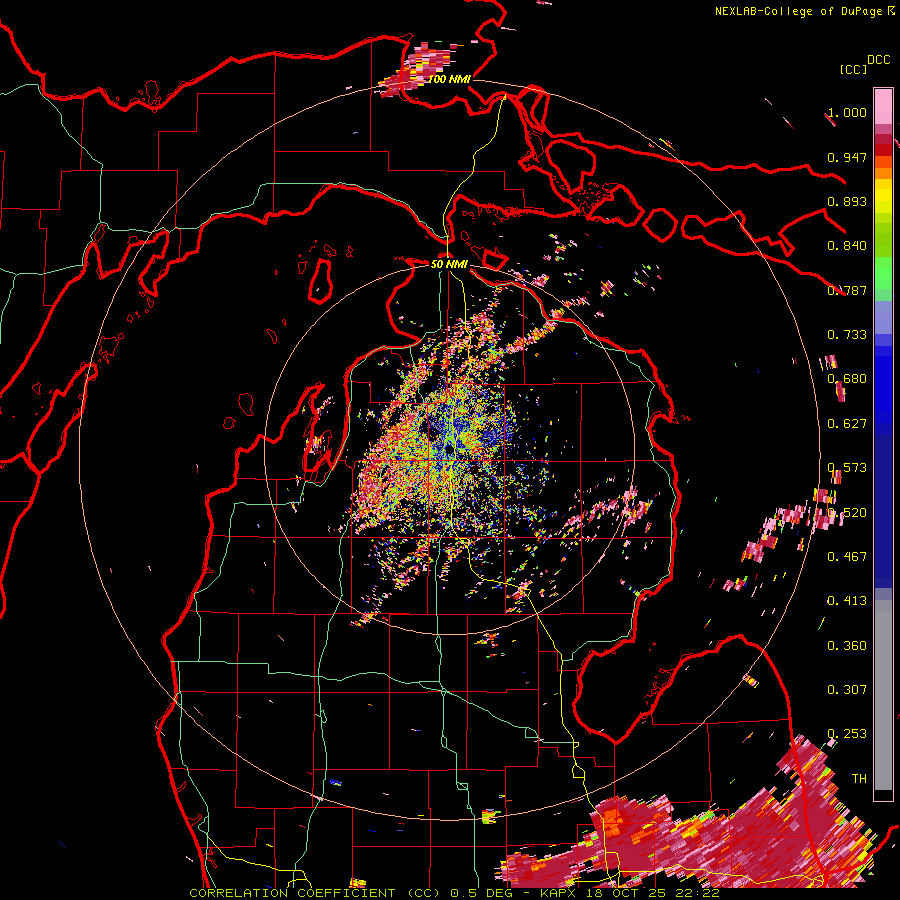This screenshot has height=900, width=900.
Task: Click the 0.520 scale value
Action: pyautogui.click(x=847, y=513)
